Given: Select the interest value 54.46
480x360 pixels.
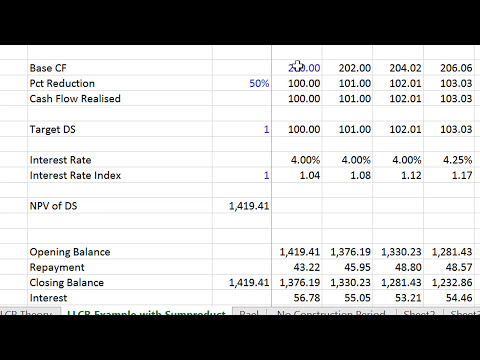Looking at the screenshot, I should pos(449,298).
